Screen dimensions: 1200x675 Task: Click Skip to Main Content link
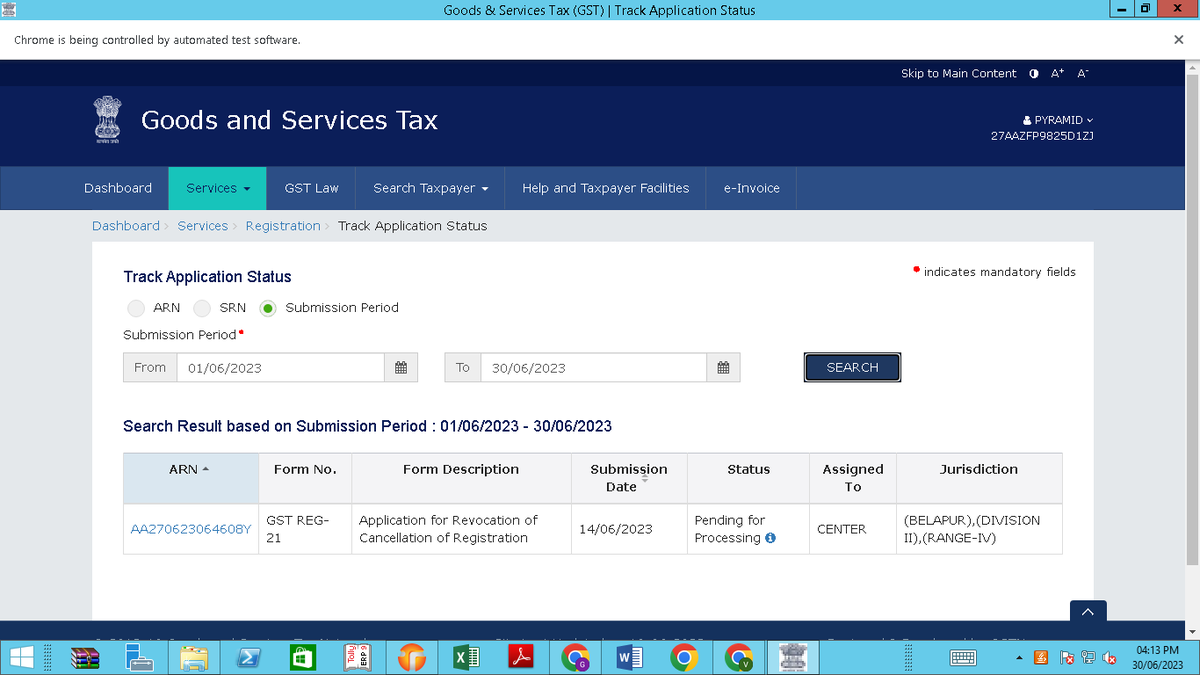point(959,74)
